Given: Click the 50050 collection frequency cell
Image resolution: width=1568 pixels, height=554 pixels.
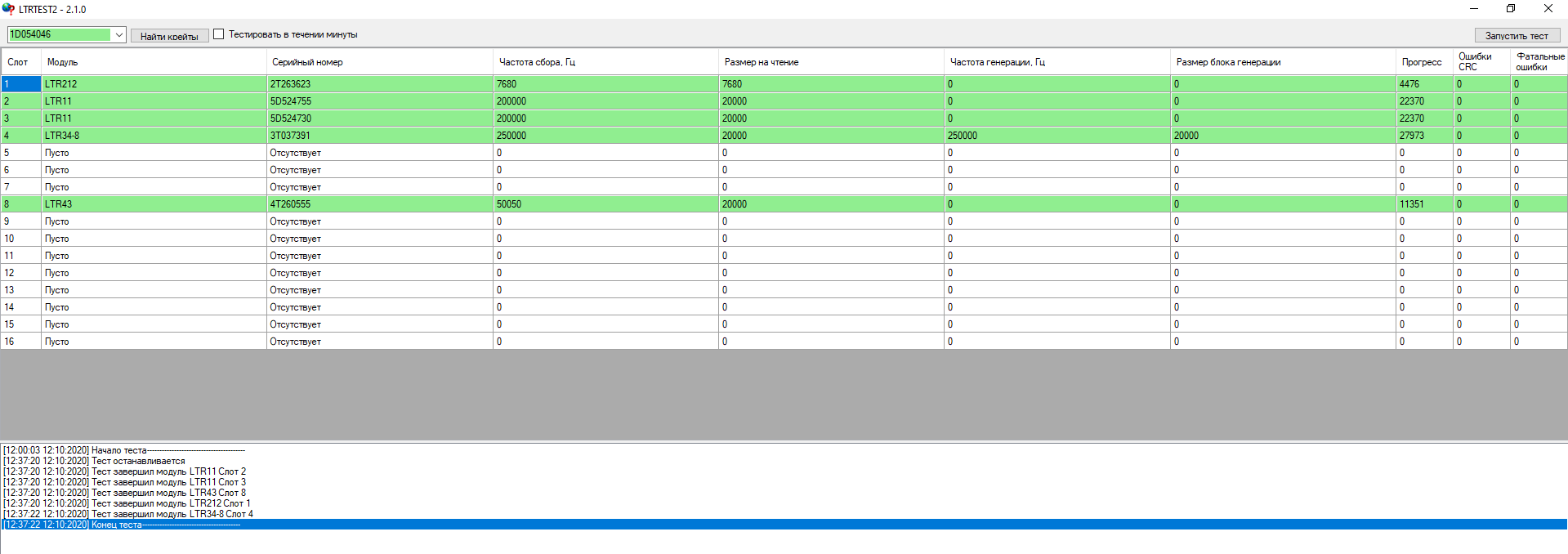Looking at the screenshot, I should pos(605,204).
